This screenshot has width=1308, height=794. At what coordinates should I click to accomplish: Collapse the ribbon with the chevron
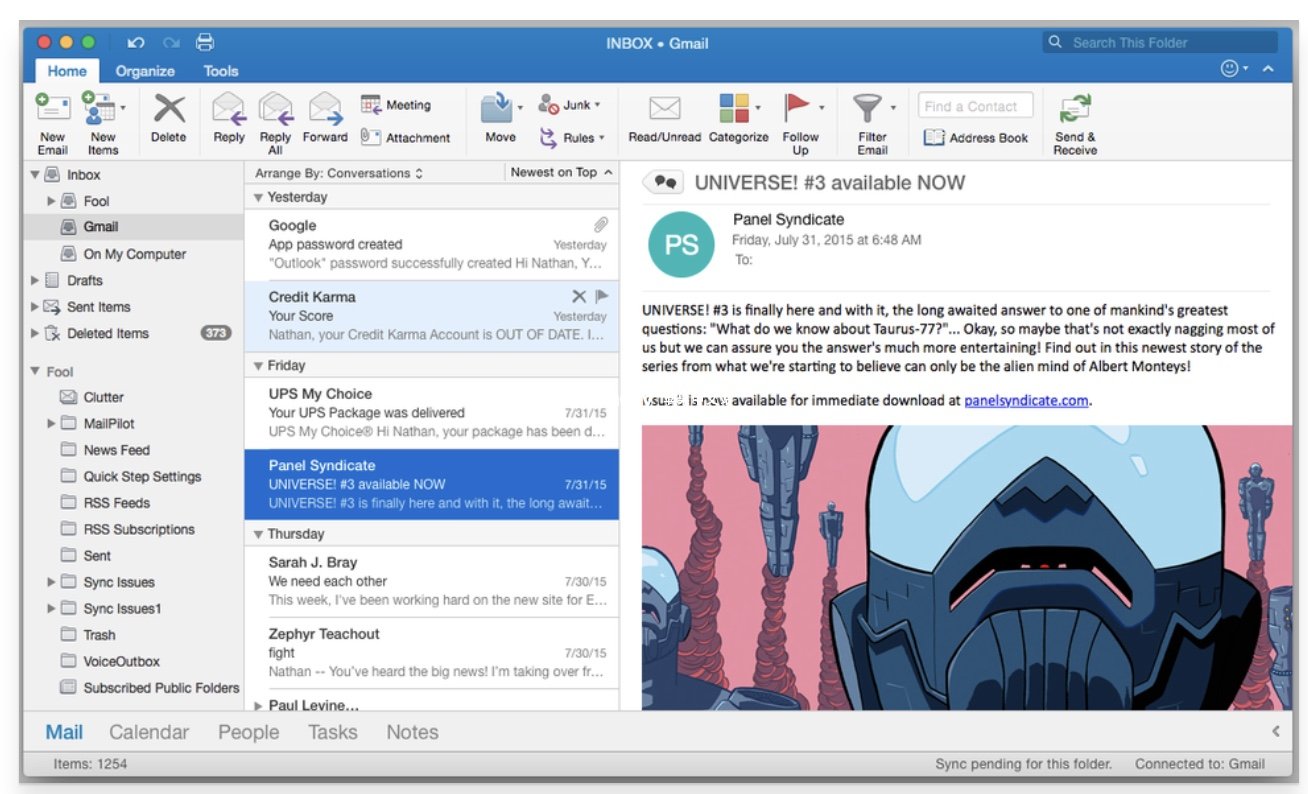1268,68
